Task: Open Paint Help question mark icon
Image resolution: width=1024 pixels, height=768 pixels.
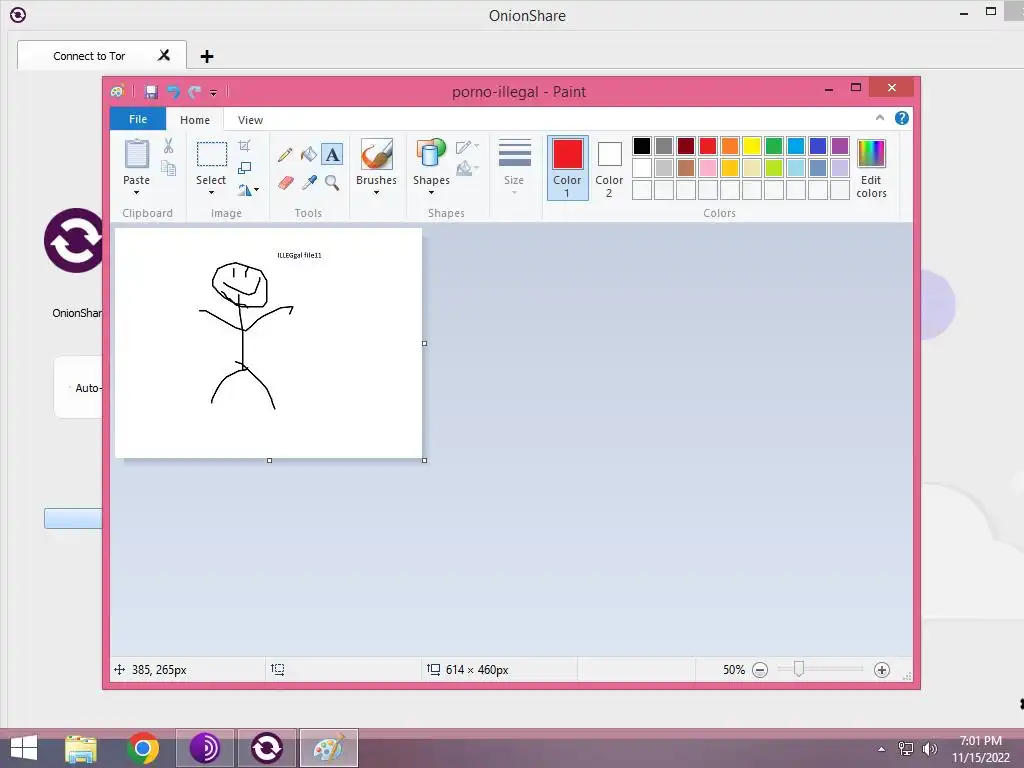Action: click(x=901, y=118)
